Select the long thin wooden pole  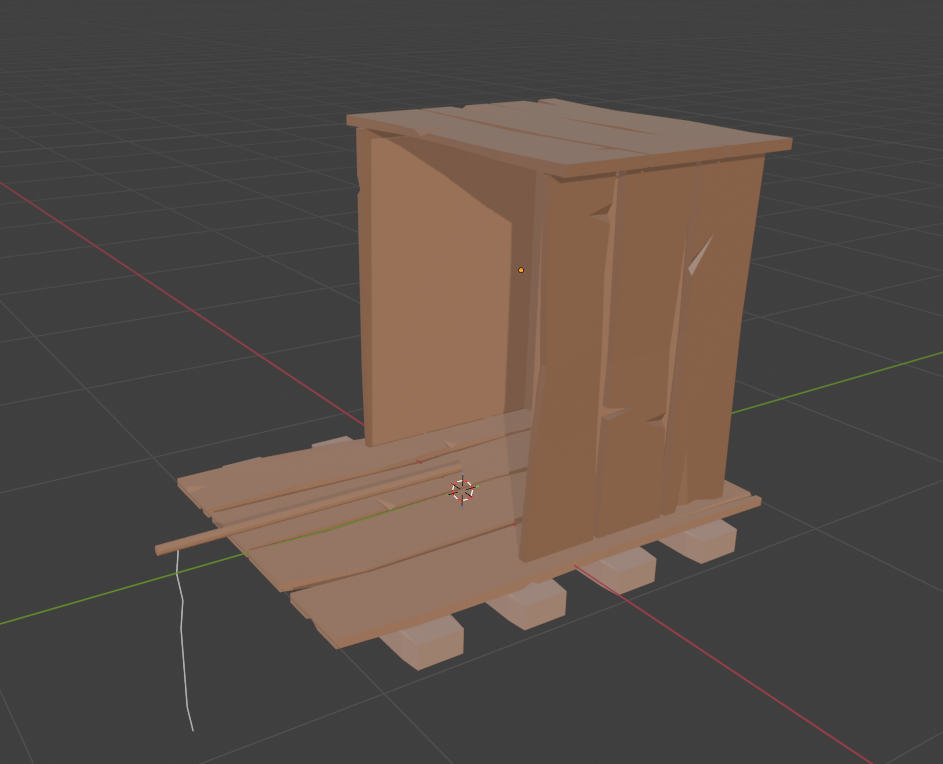[x=300, y=510]
